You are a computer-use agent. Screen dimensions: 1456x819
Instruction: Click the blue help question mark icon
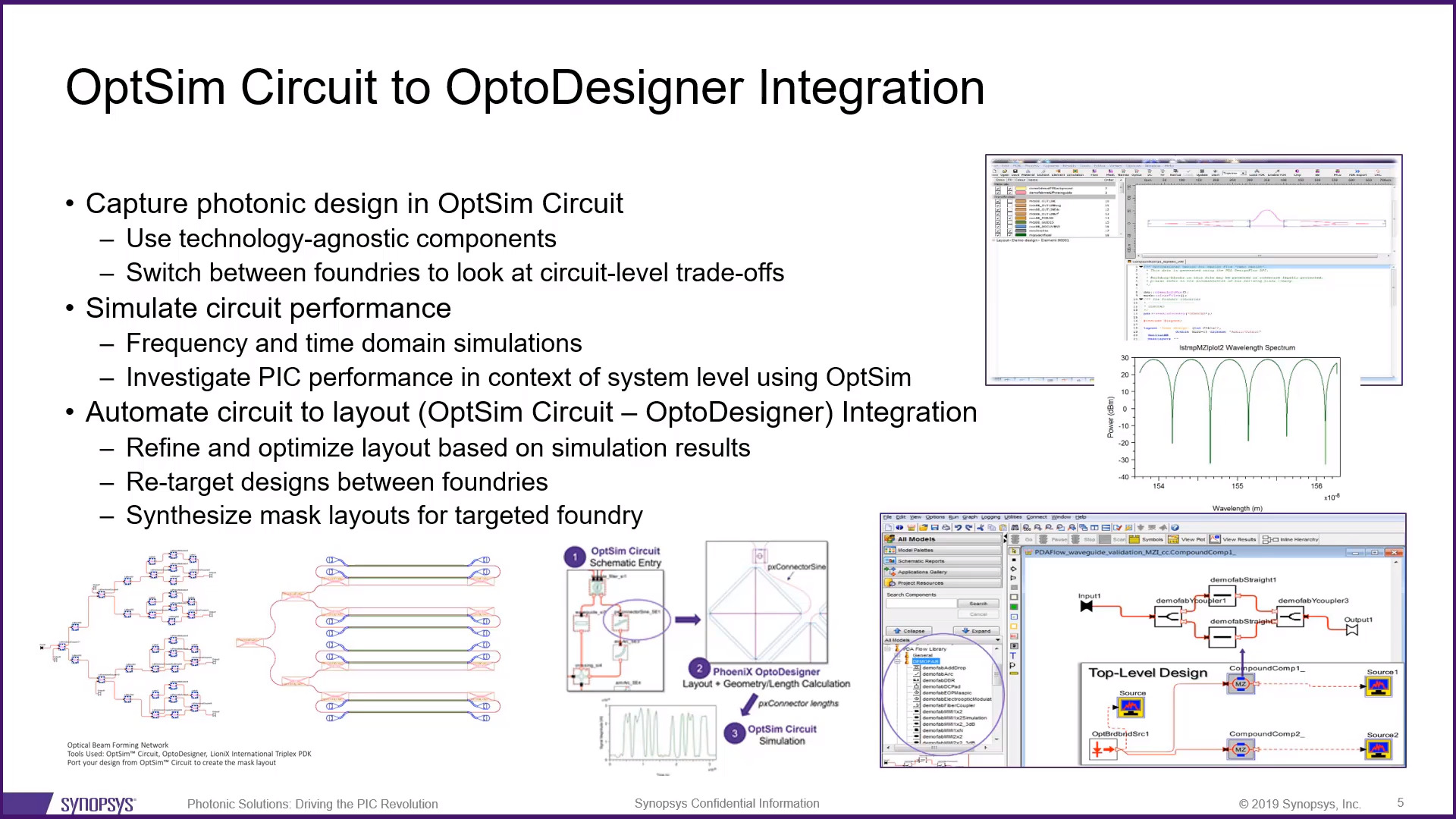(x=1175, y=528)
